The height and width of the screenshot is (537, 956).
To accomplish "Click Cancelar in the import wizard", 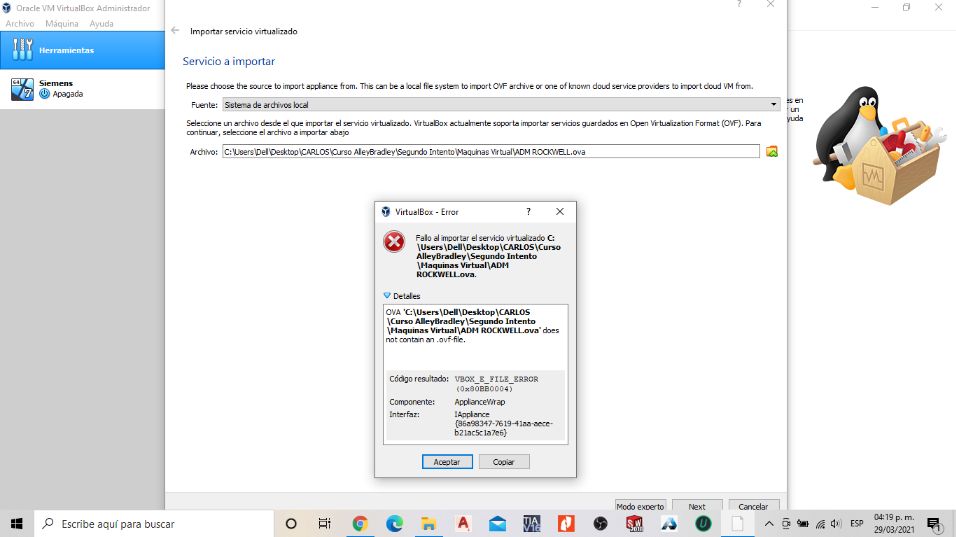I will pyautogui.click(x=754, y=506).
